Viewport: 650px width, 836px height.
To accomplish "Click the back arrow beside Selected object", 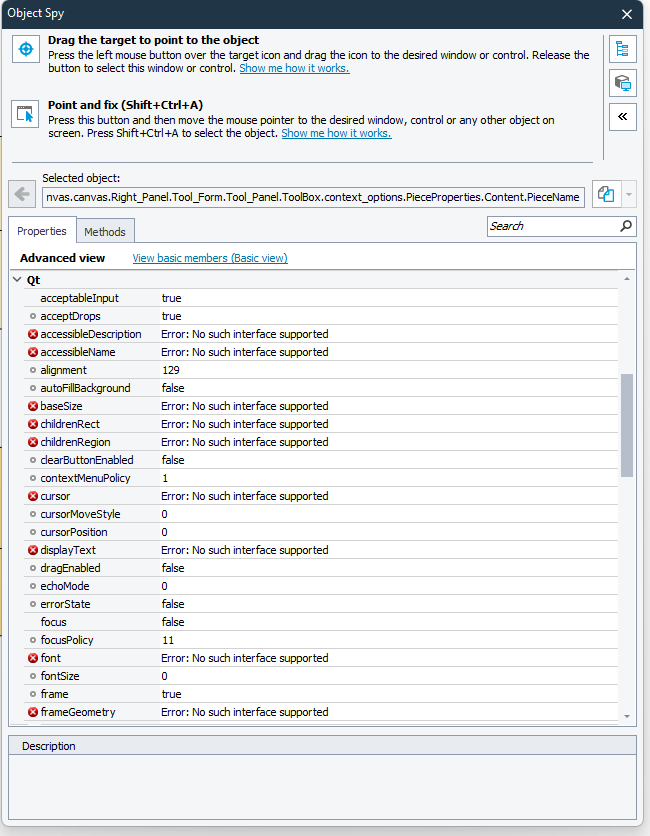I will click(22, 195).
